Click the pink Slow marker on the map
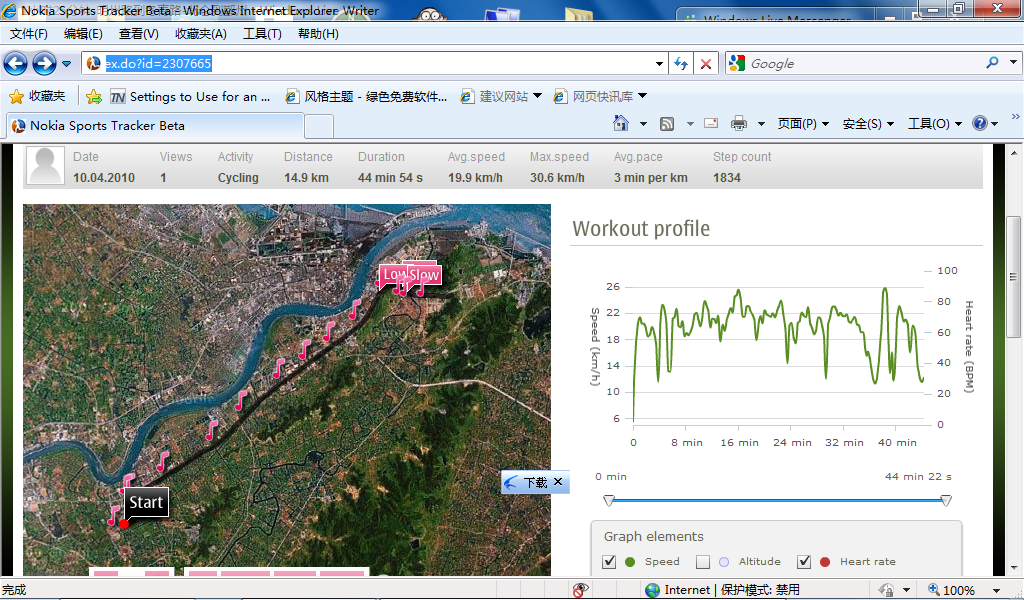The width and height of the screenshot is (1024, 600). [x=423, y=276]
